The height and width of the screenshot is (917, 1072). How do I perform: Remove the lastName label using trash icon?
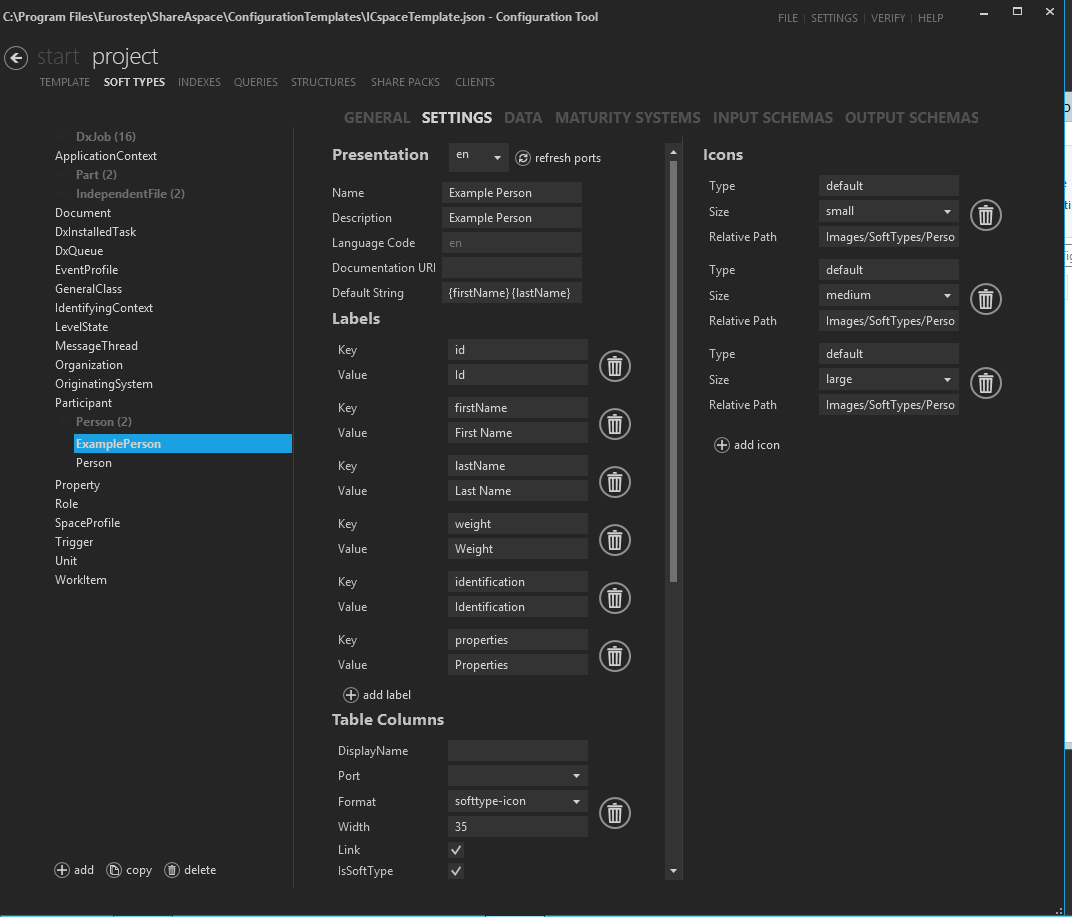[x=615, y=482]
